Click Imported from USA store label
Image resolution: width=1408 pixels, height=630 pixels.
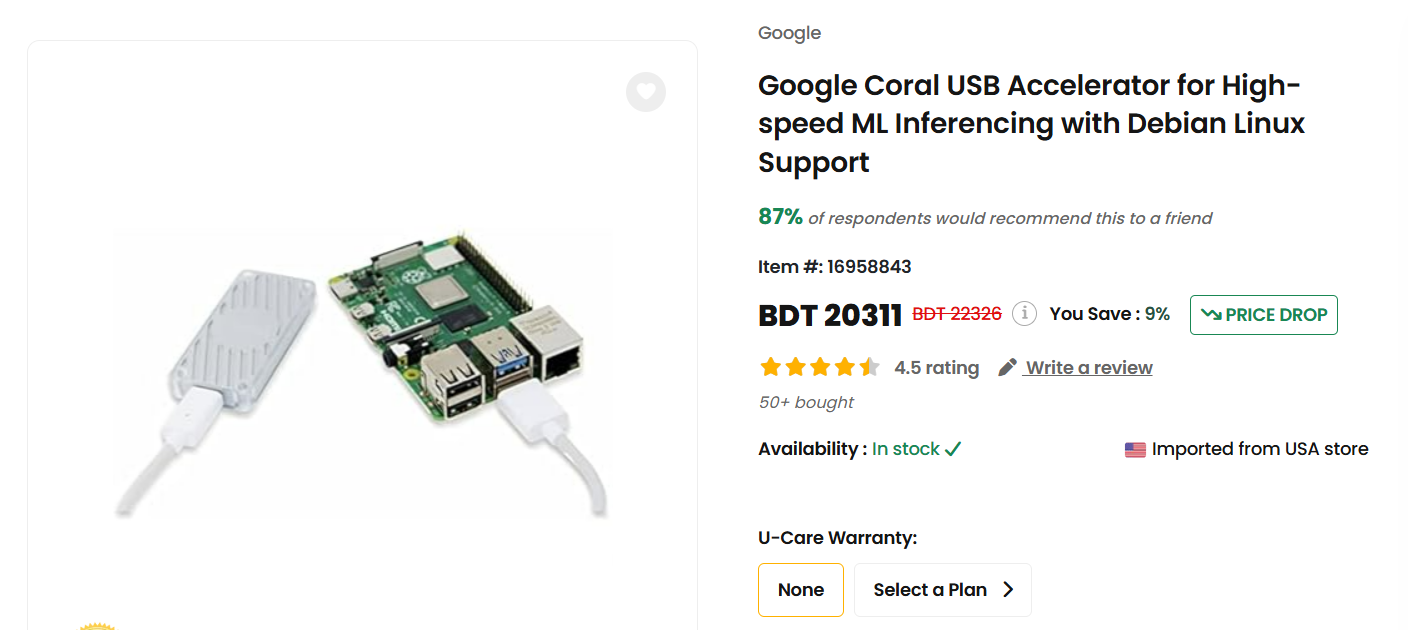[1260, 449]
